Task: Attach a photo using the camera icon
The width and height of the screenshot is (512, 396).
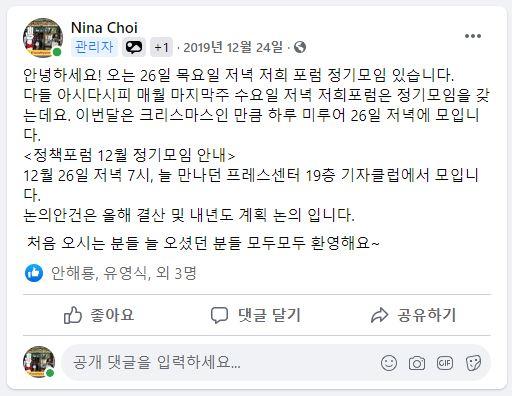Action: tap(417, 363)
